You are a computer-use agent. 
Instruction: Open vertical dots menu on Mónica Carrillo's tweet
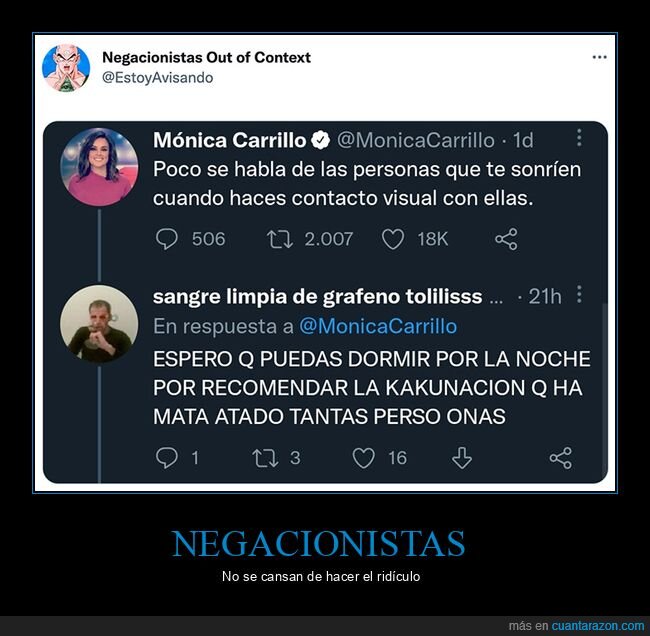[x=579, y=138]
